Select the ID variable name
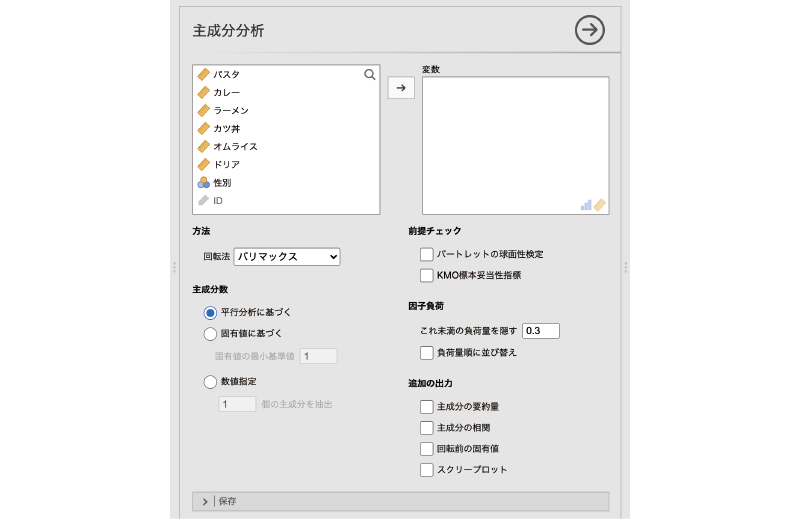The height and width of the screenshot is (523, 800). click(218, 201)
